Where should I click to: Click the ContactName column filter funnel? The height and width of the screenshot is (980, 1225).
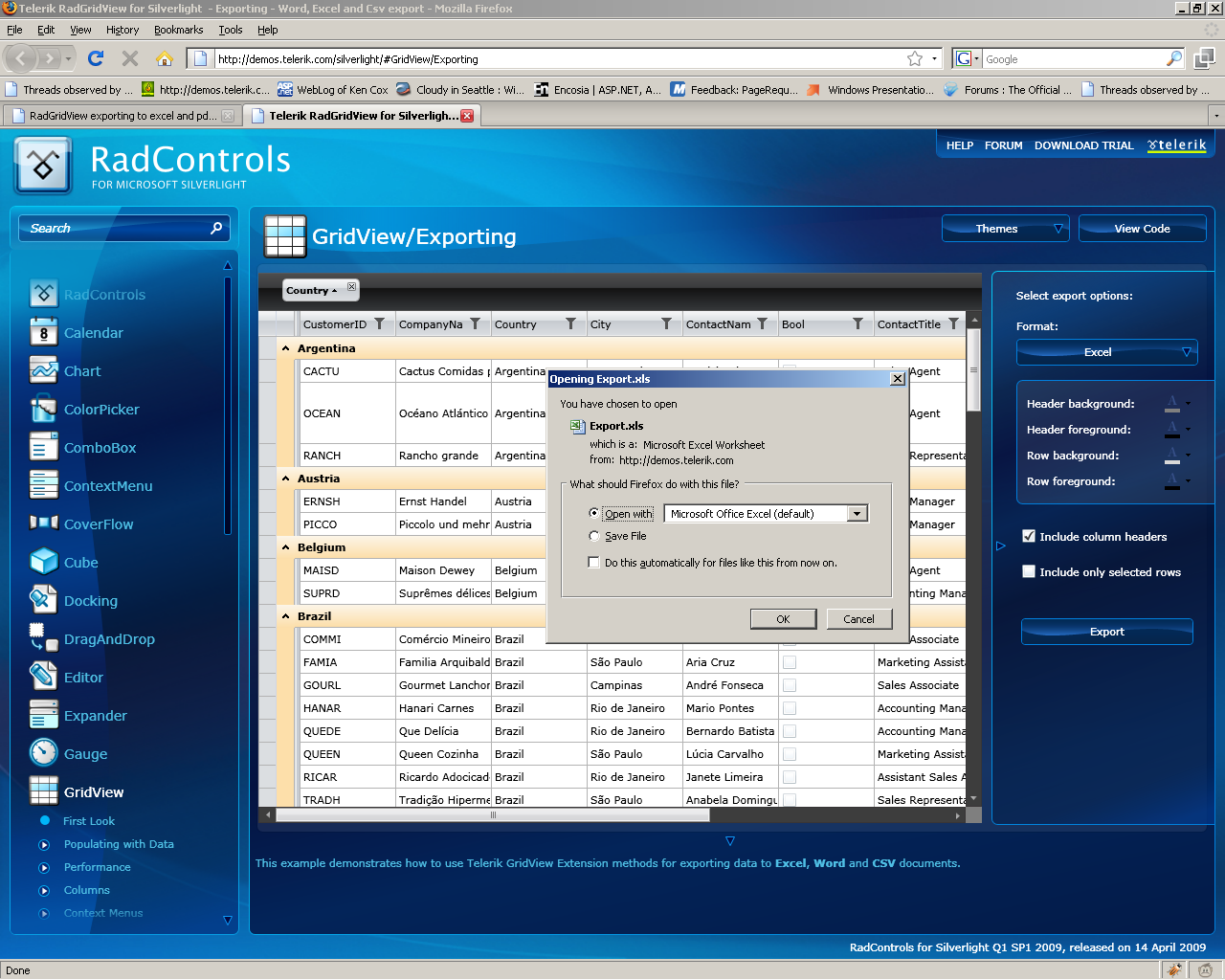click(x=762, y=323)
